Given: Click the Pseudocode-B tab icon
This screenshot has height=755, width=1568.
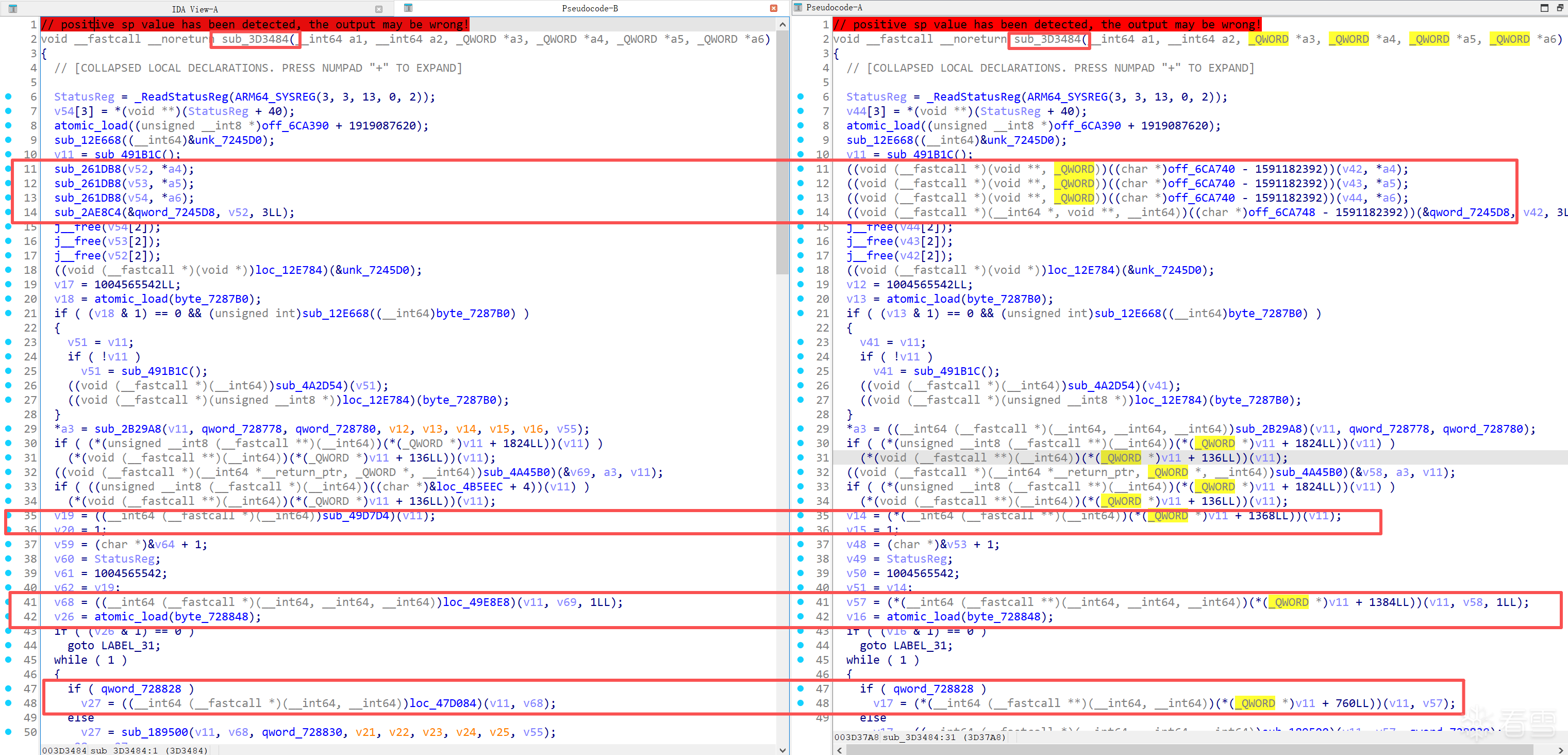Looking at the screenshot, I should pos(408,8).
